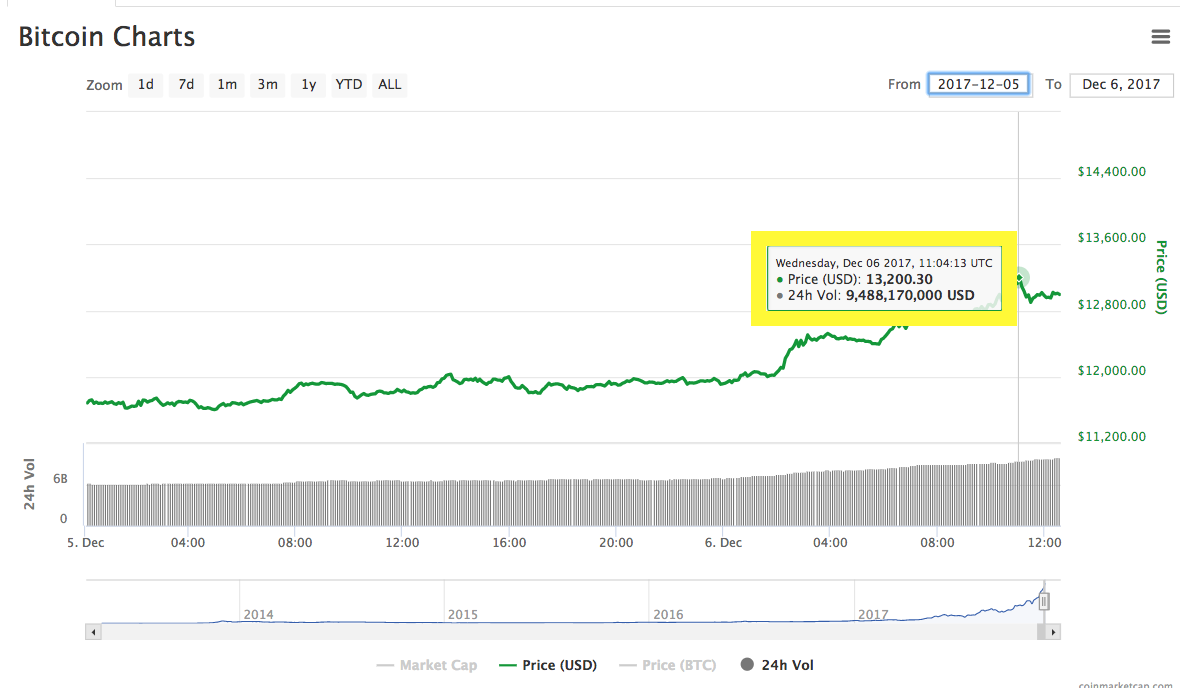Set zoom to 7d
1180x688 pixels.
(186, 85)
